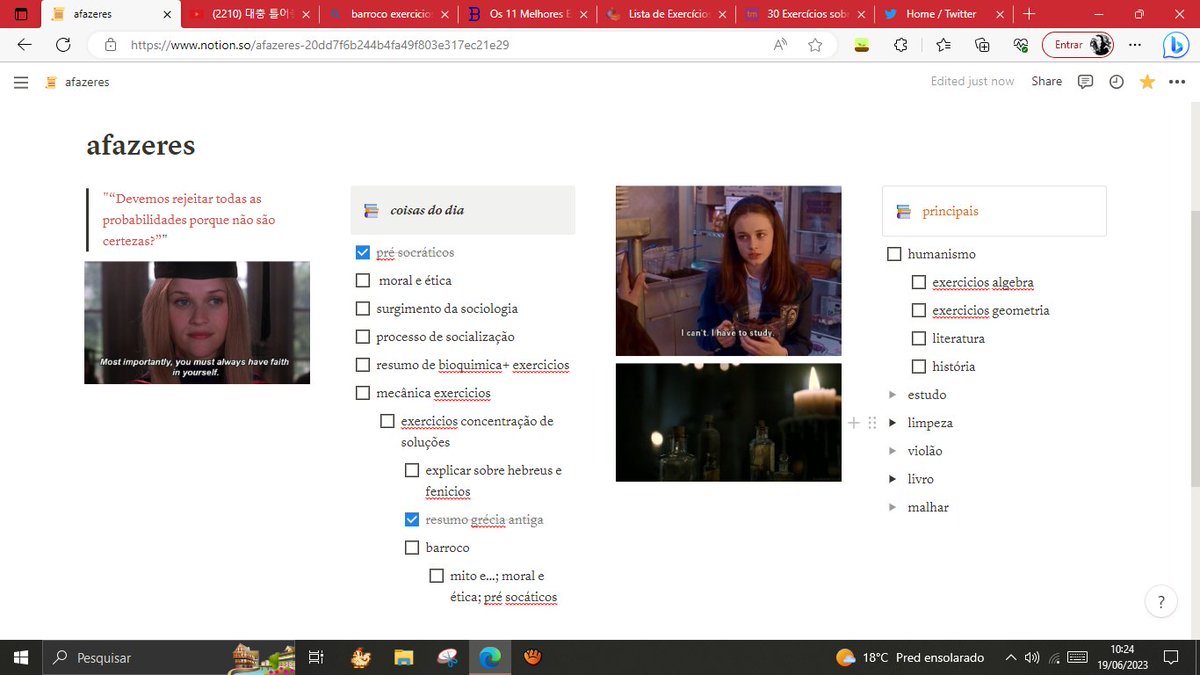The height and width of the screenshot is (675, 1200).
Task: Open Edge settings and more ellipsis
Action: point(1134,45)
